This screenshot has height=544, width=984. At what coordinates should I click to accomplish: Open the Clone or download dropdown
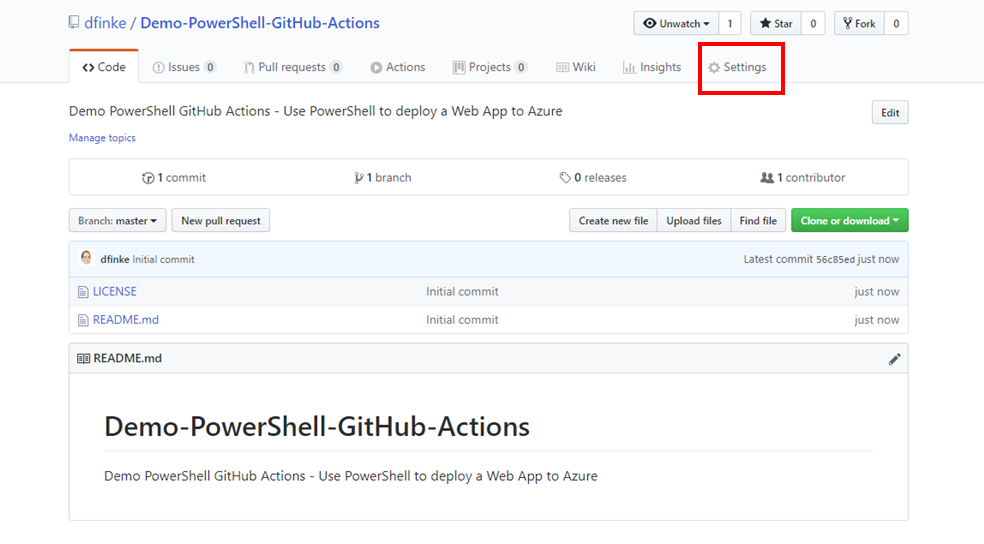850,220
